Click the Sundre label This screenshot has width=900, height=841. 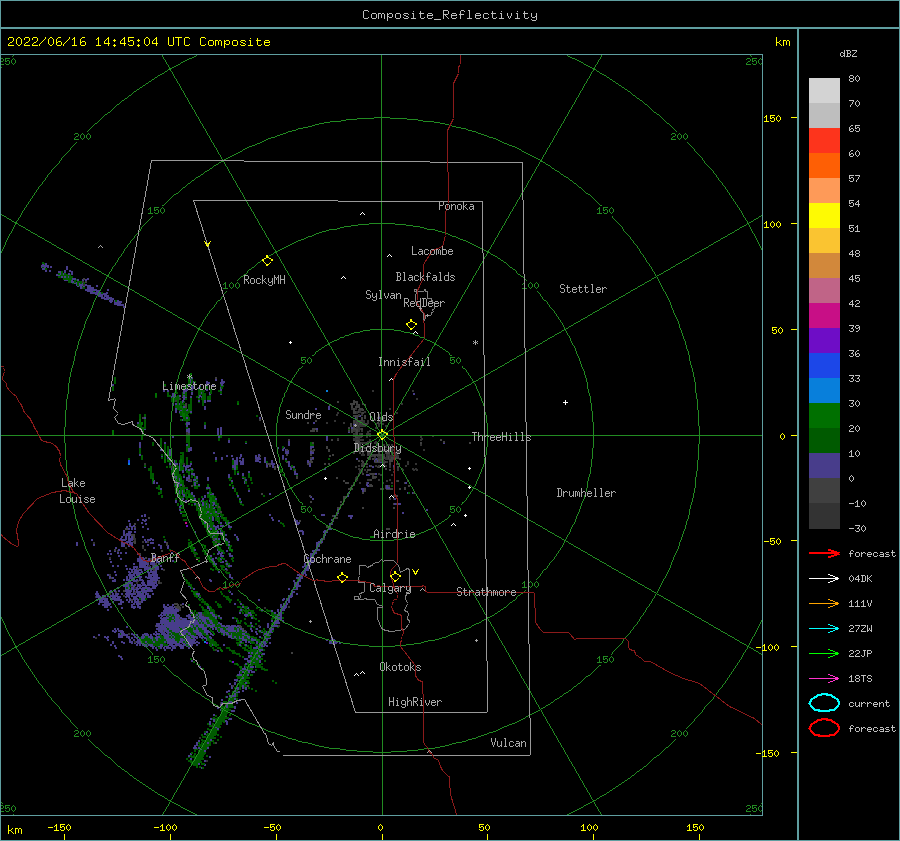303,414
